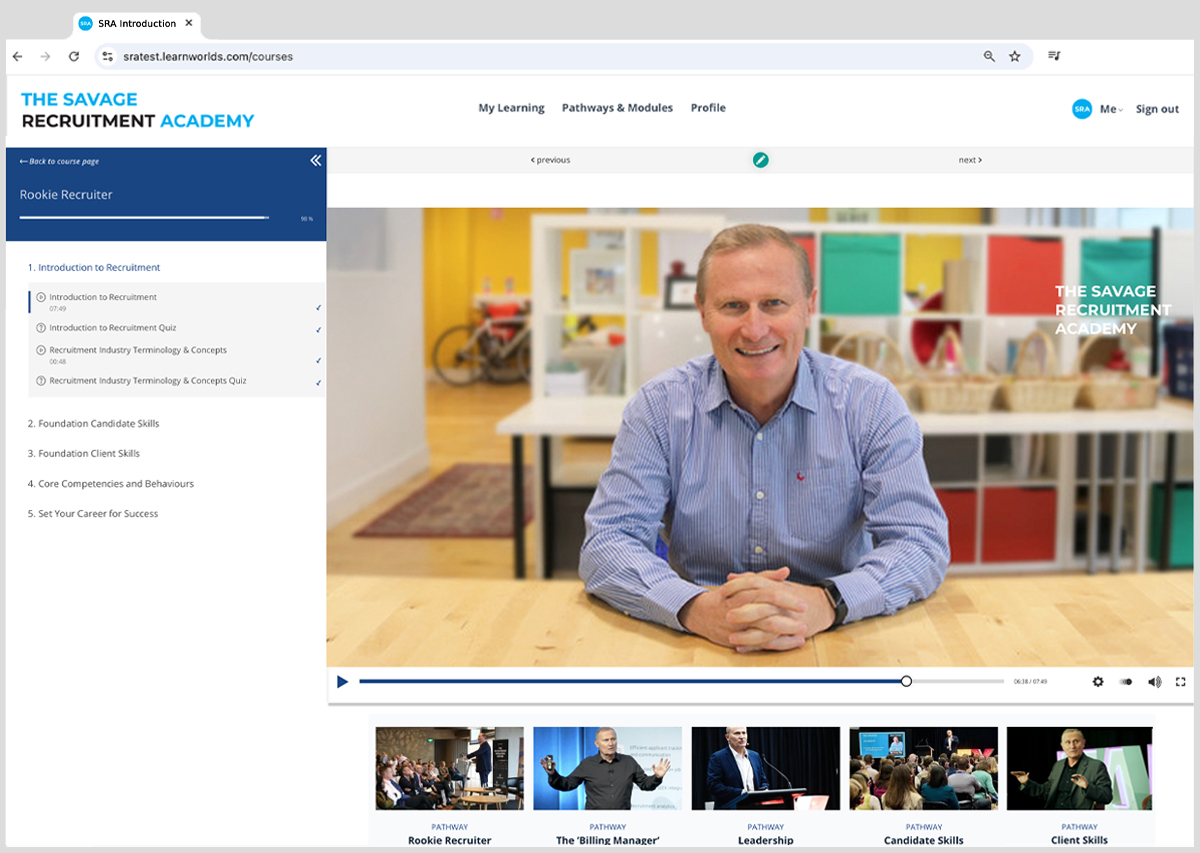This screenshot has height=853, width=1200.
Task: Click the site info icon in address bar
Action: (x=108, y=57)
